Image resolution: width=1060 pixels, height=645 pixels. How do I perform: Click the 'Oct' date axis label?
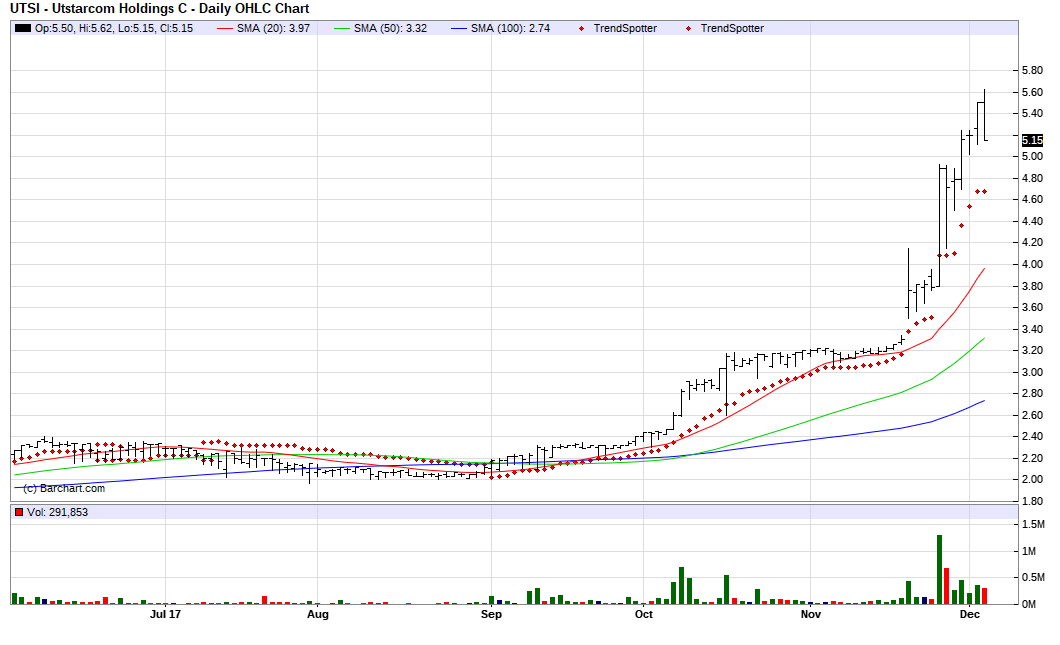[x=644, y=614]
